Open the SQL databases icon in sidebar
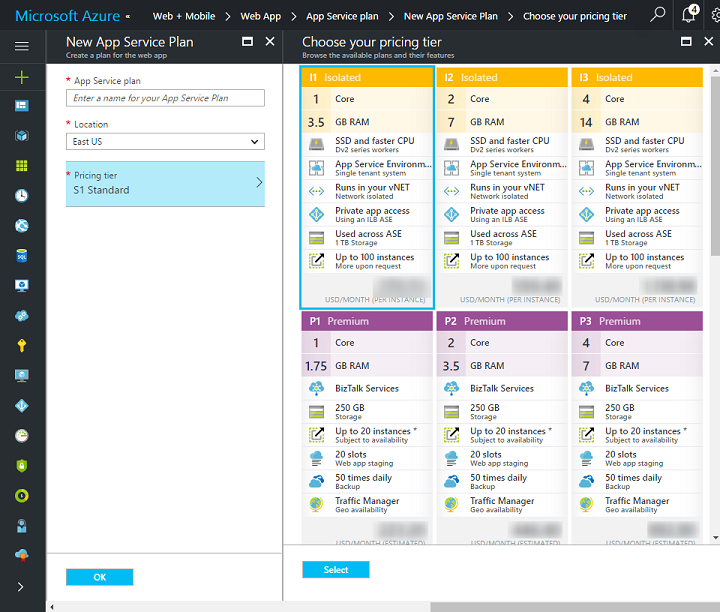The height and width of the screenshot is (612, 720). [x=22, y=256]
